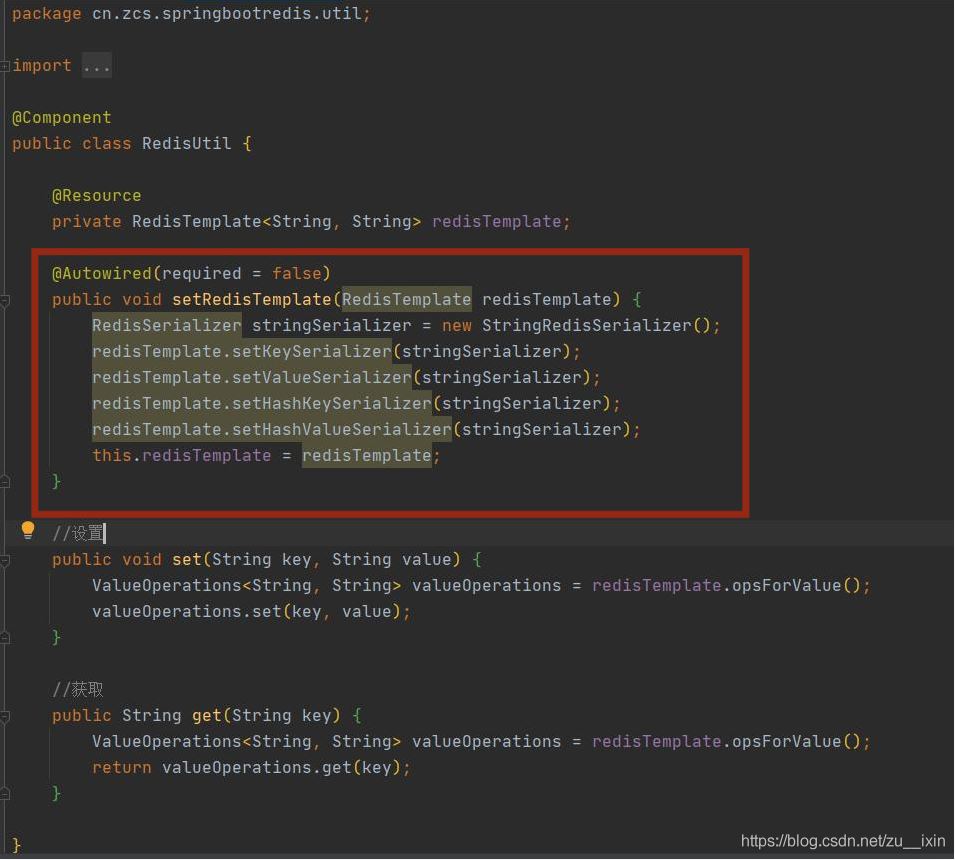The image size is (955, 860).
Task: Click the fold marker next to the set method
Action: (x=5, y=559)
